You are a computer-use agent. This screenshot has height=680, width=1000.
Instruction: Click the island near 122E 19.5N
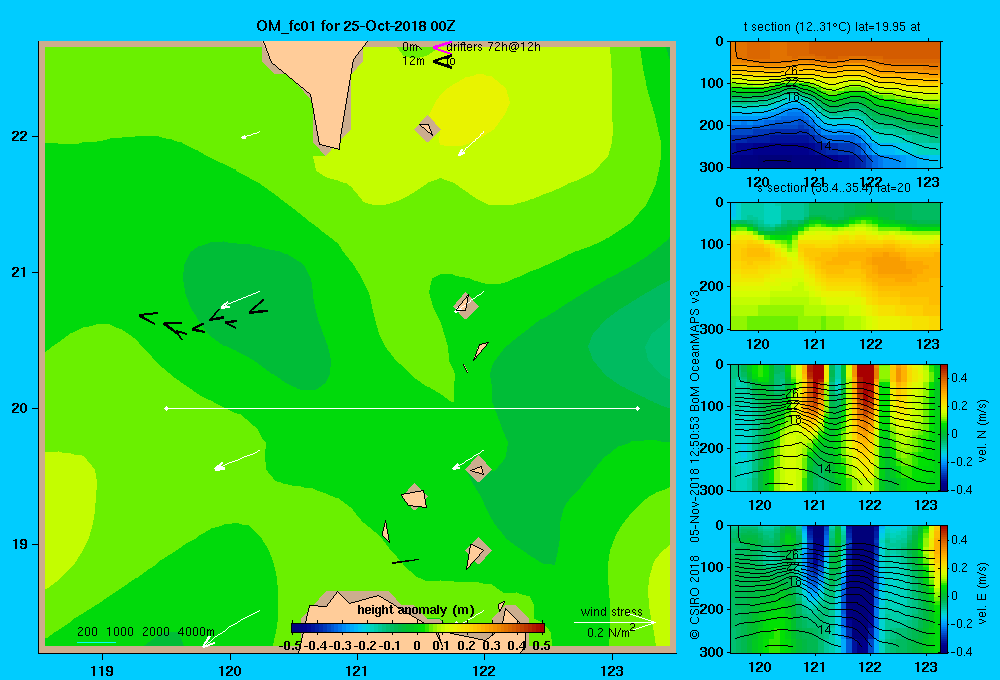pyautogui.click(x=479, y=469)
